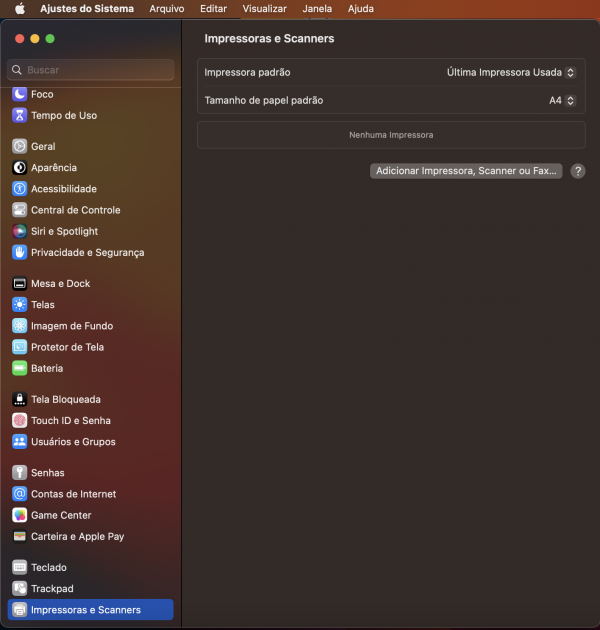Open Contas de Internet label
This screenshot has height=630, width=600.
[x=74, y=494]
